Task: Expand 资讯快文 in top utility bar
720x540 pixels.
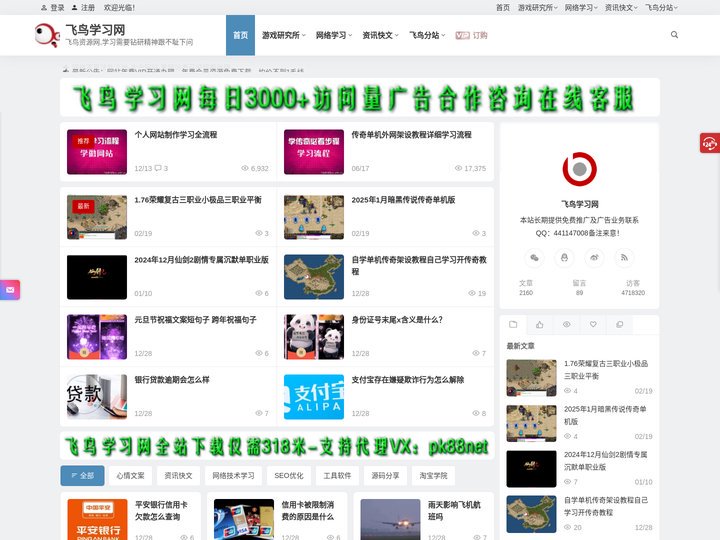Action: tap(621, 7)
